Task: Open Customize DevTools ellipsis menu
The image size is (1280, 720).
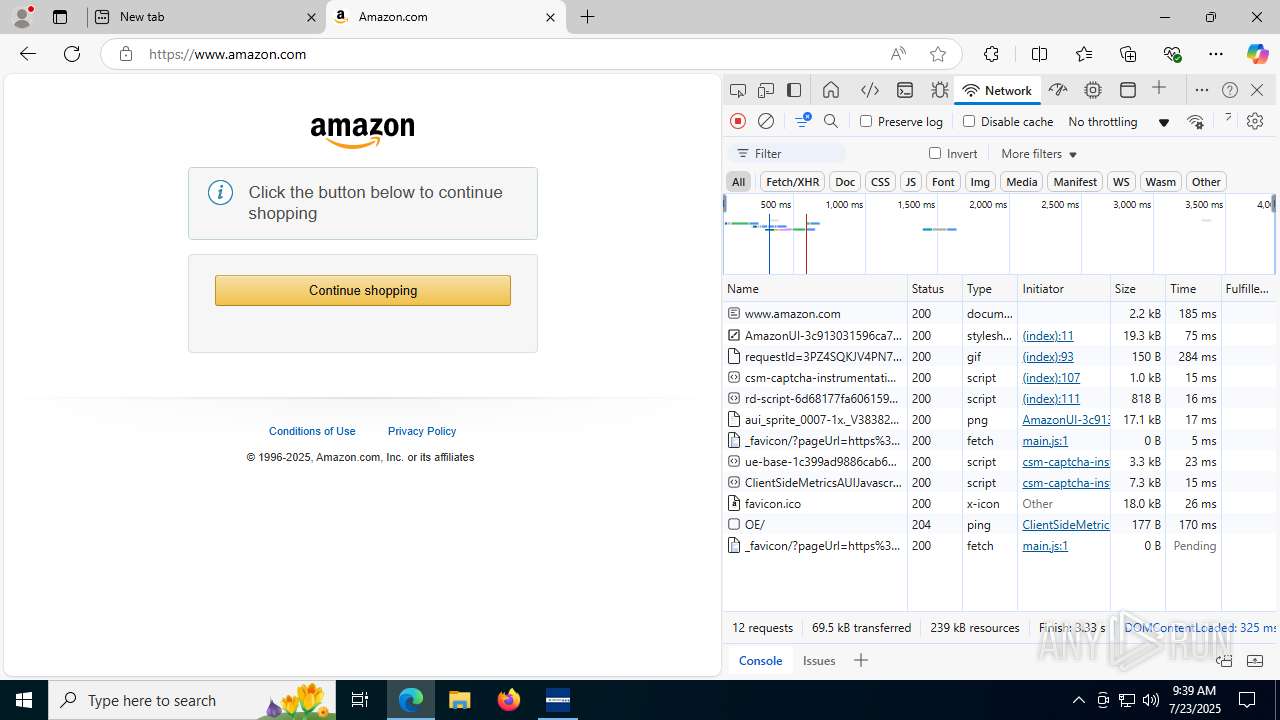Action: (x=1202, y=90)
